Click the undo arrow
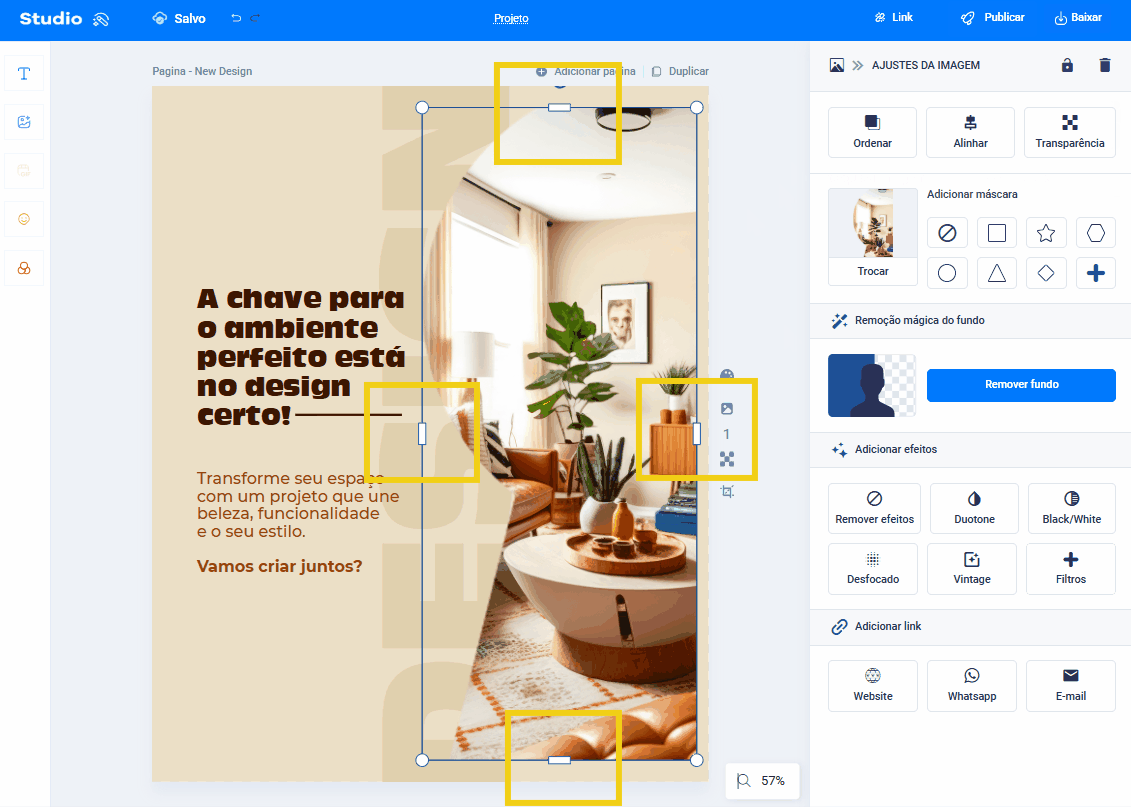This screenshot has width=1131, height=807. click(x=236, y=18)
